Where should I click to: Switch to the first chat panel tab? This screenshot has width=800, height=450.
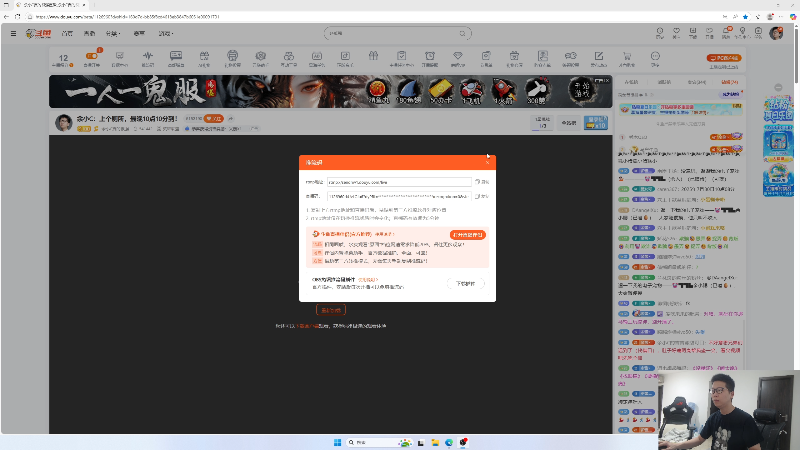click(x=632, y=82)
